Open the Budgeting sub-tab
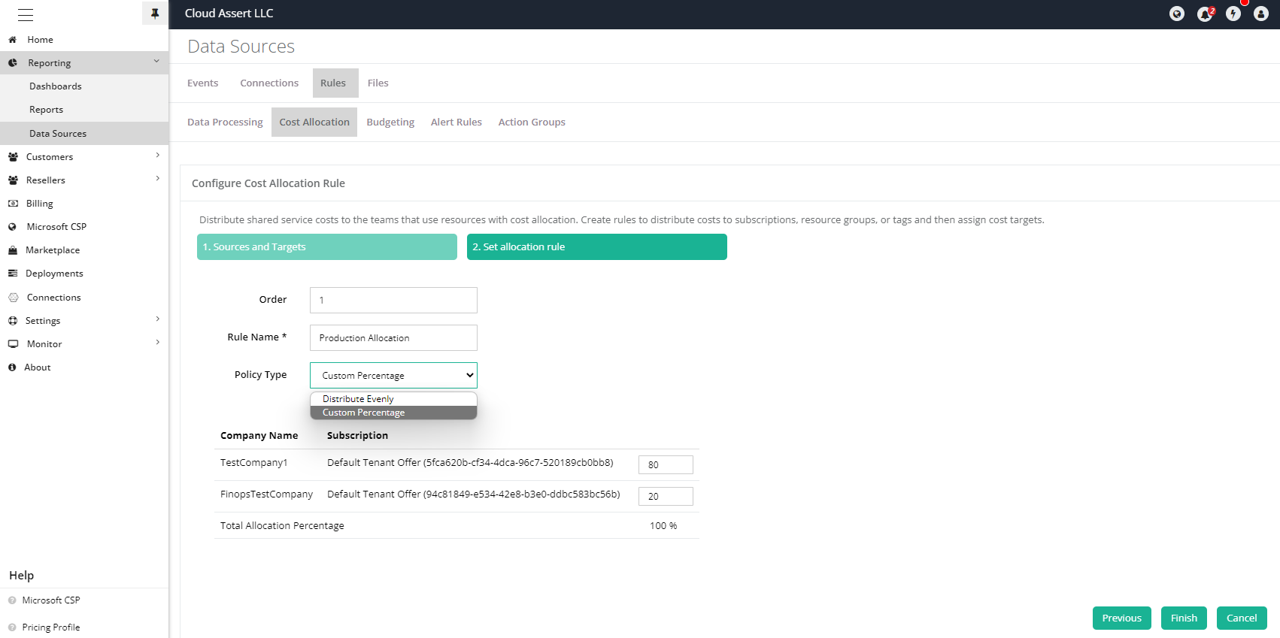Viewport: 1280px width, 638px height. pos(390,122)
